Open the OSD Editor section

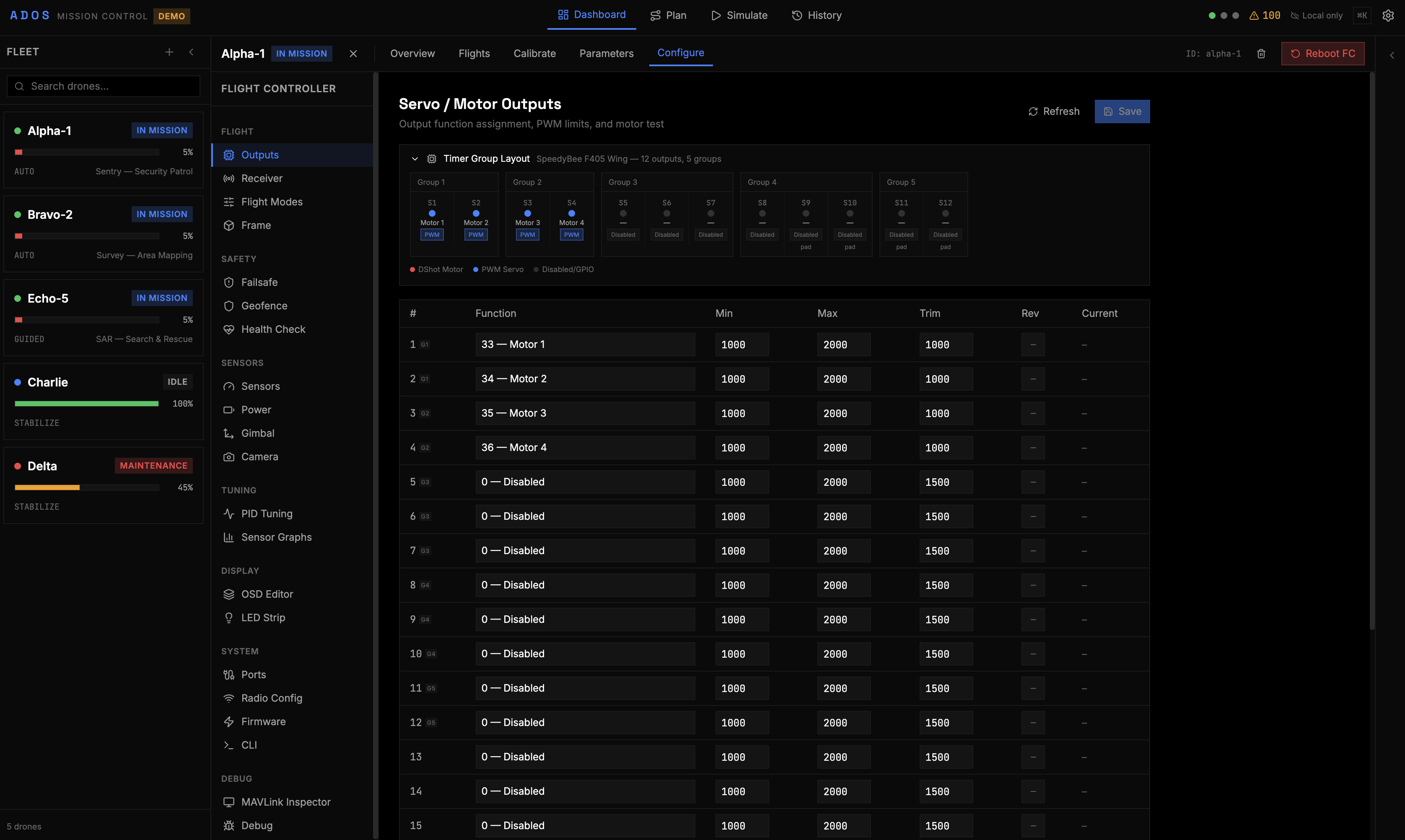click(x=267, y=594)
